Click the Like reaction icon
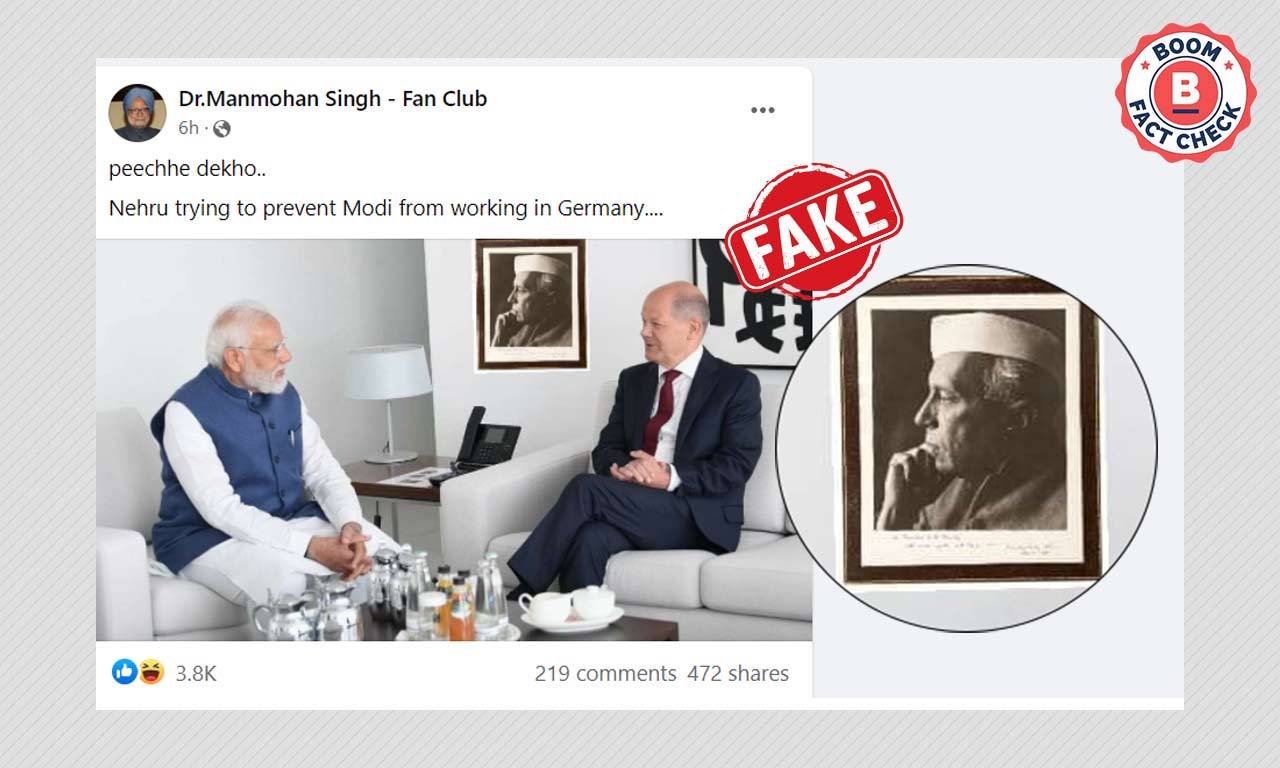 click(x=124, y=672)
